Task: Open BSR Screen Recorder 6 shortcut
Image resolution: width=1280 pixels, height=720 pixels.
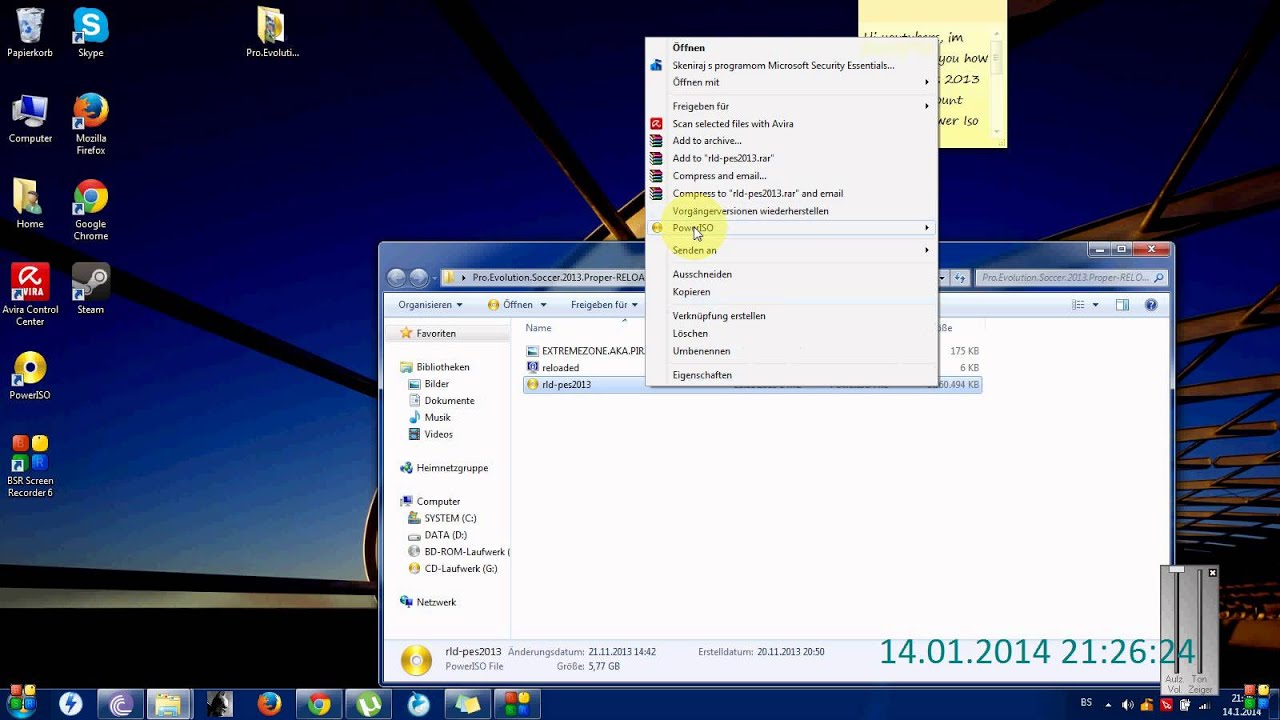Action: [30, 466]
